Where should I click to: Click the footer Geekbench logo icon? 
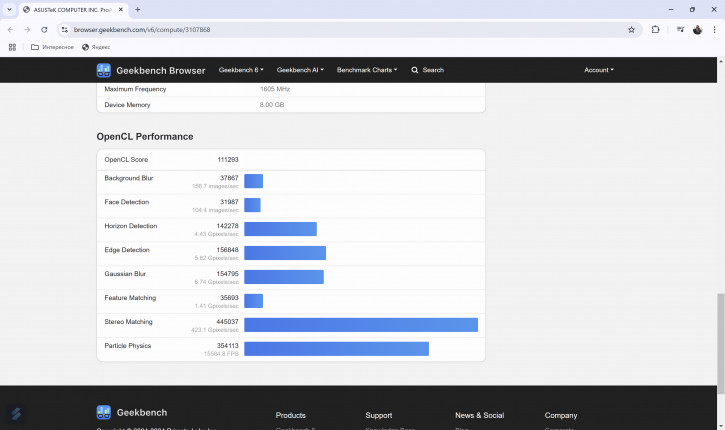tap(104, 412)
